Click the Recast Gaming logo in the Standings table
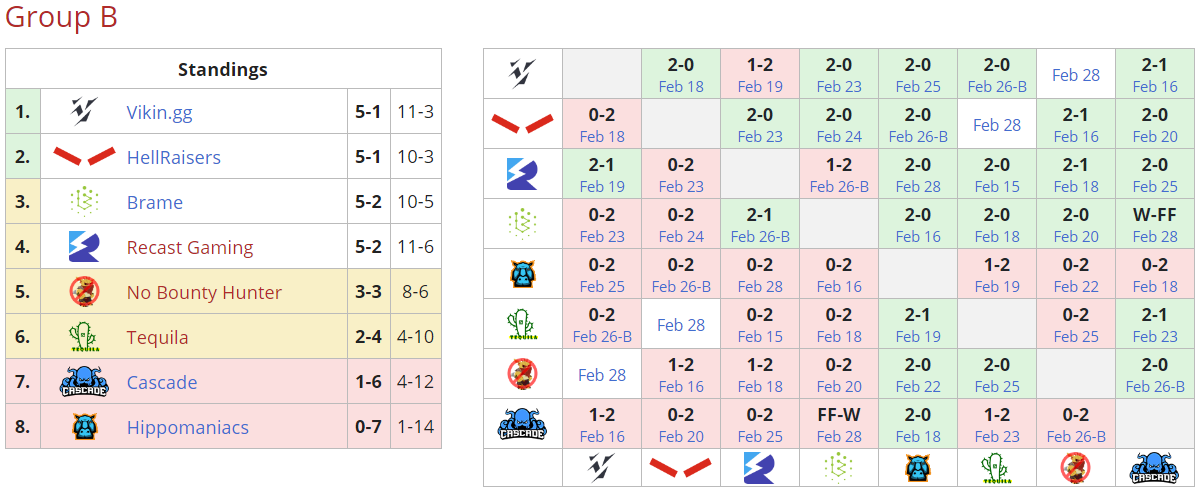1202x492 pixels. [84, 247]
